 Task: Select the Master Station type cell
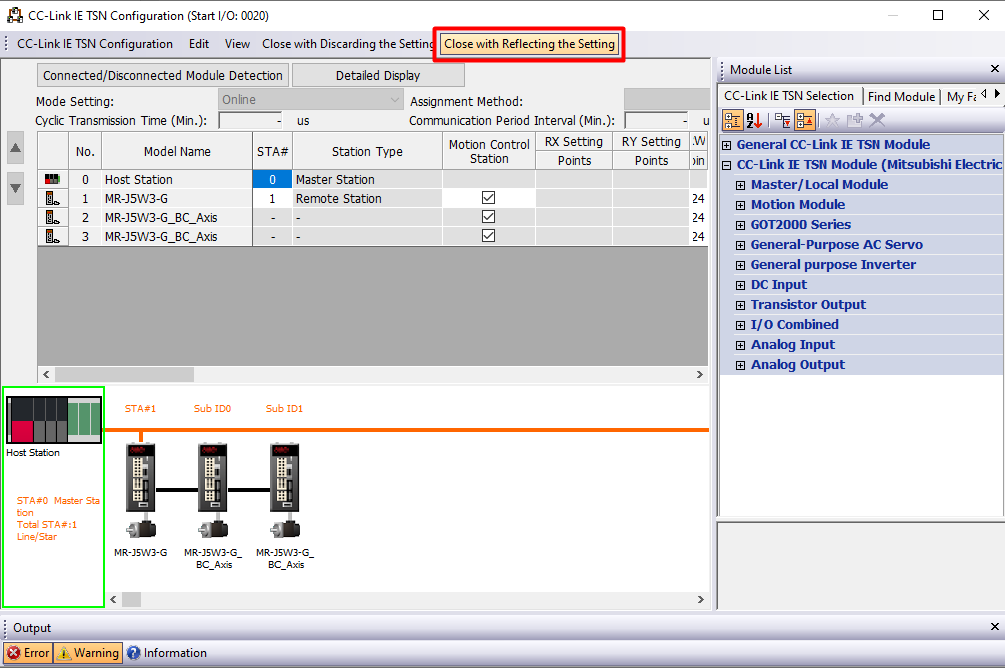pos(367,180)
